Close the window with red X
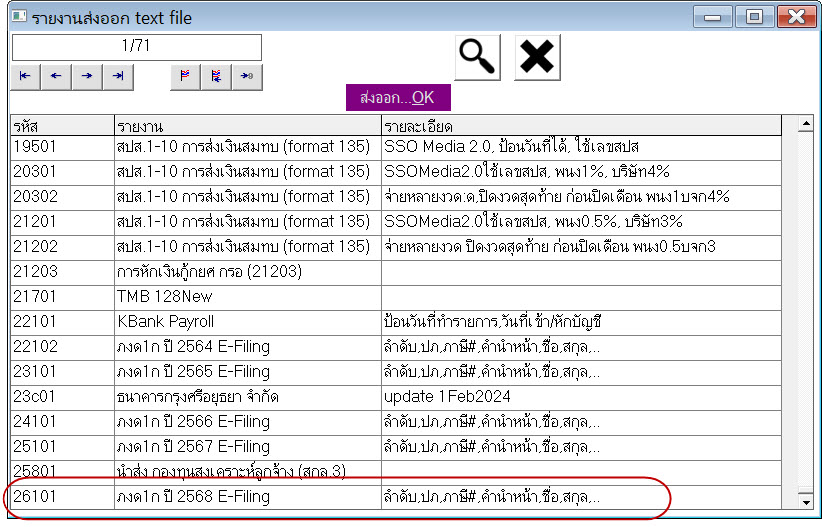The height and width of the screenshot is (527, 822). coord(796,17)
